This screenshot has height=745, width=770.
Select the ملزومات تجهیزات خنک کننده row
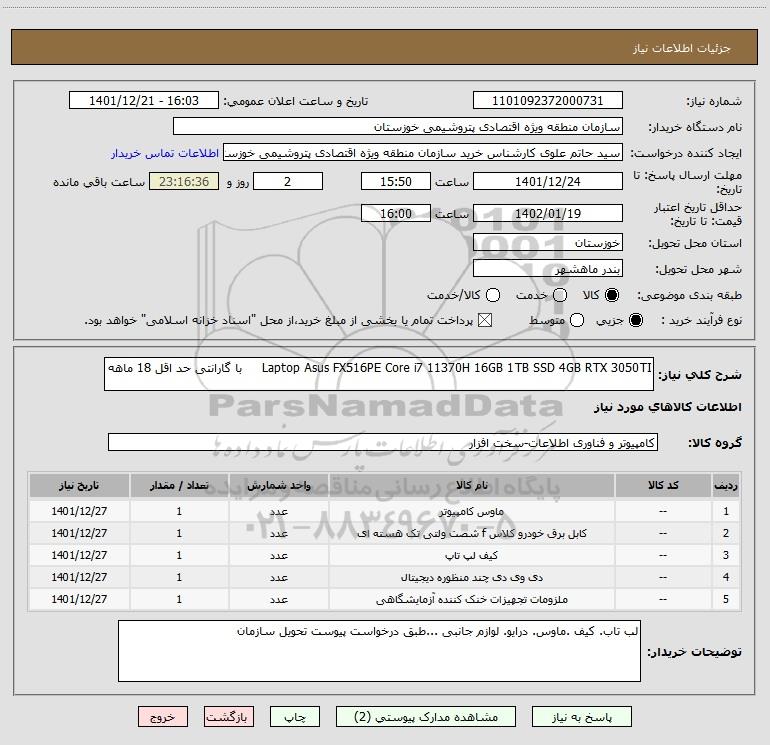[385, 599]
